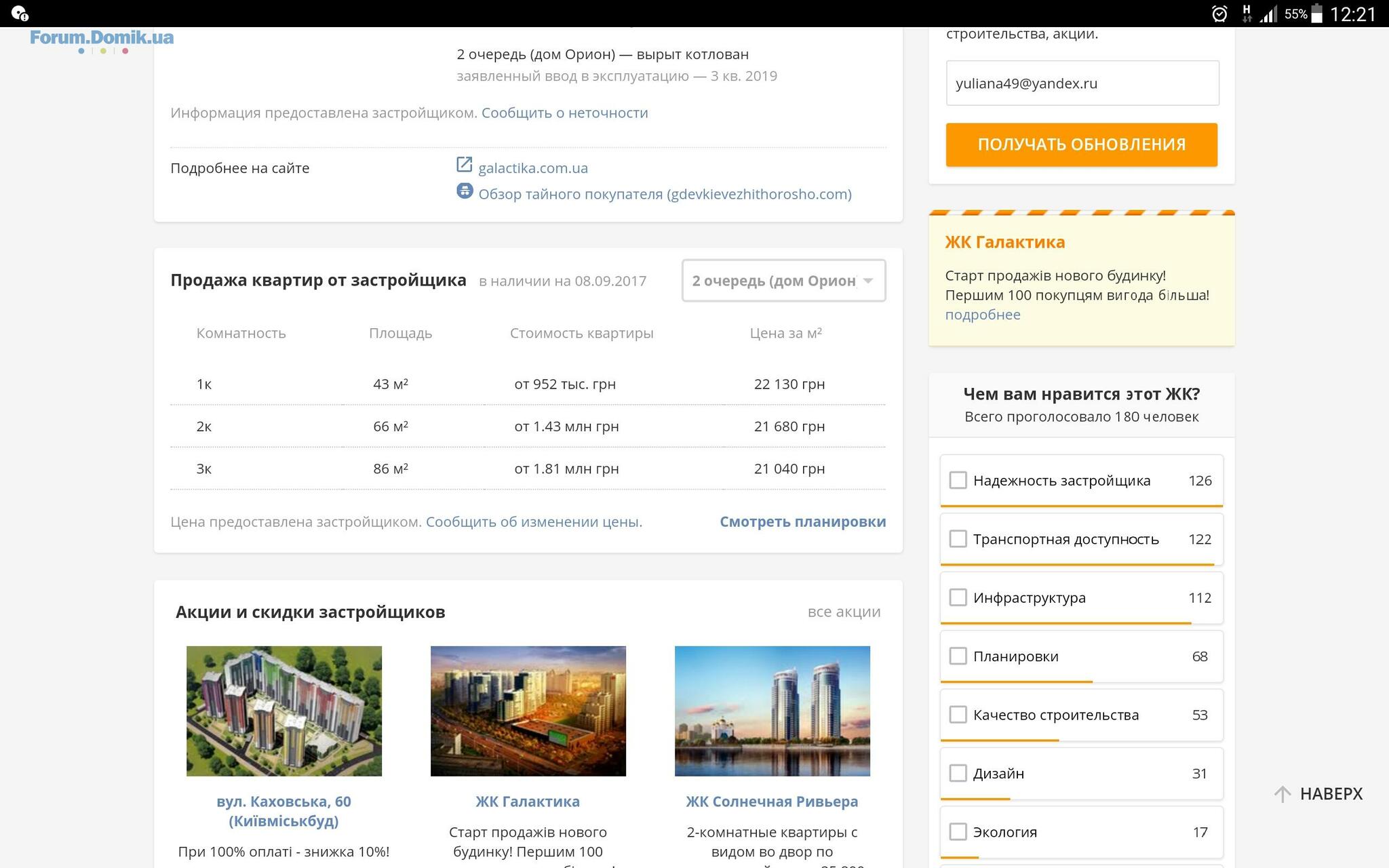Image resolution: width=1389 pixels, height=868 pixels.
Task: Check the Транспортная доступность checkbox
Action: click(958, 539)
